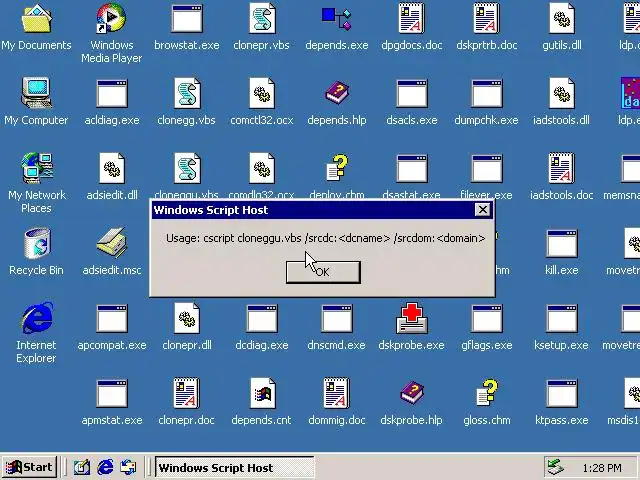Select the Windows Script Host taskbar button
This screenshot has height=480, width=640.
point(234,467)
